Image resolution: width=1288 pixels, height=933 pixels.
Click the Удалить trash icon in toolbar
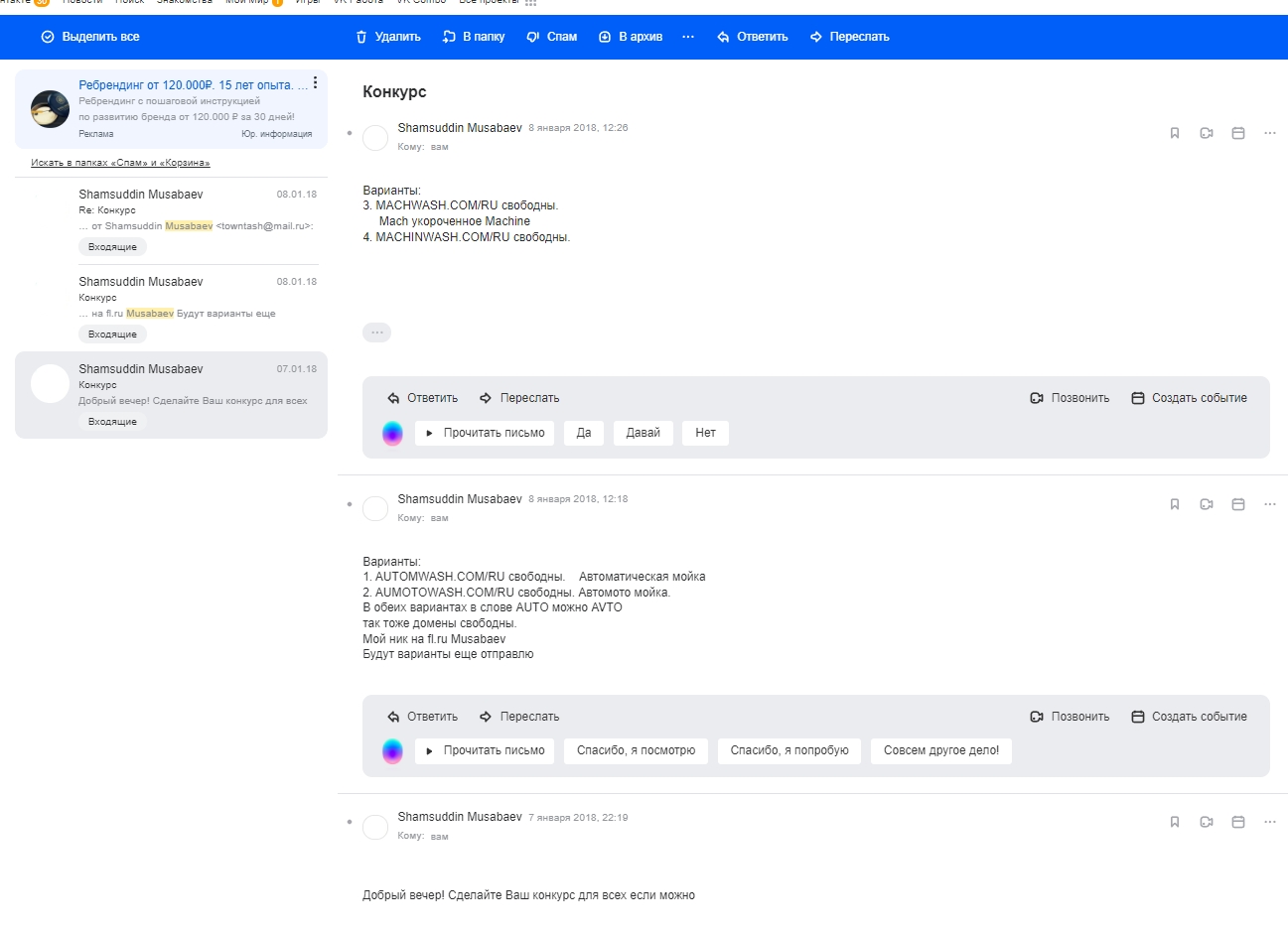click(361, 37)
